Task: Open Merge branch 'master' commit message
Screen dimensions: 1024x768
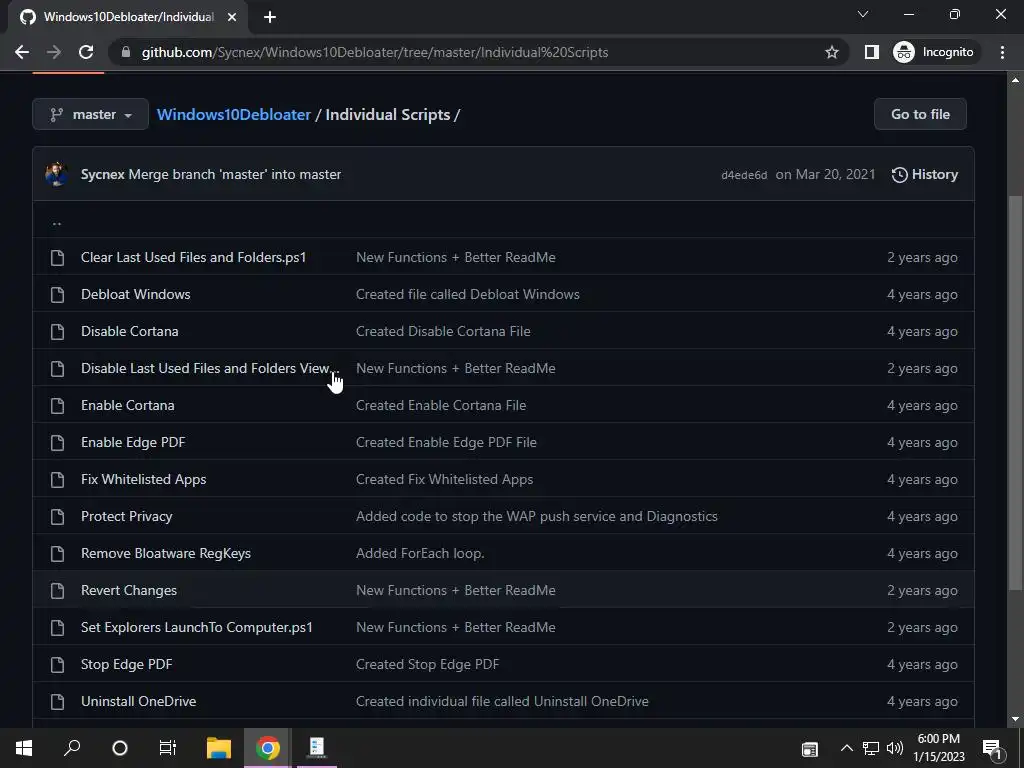Action: [234, 174]
